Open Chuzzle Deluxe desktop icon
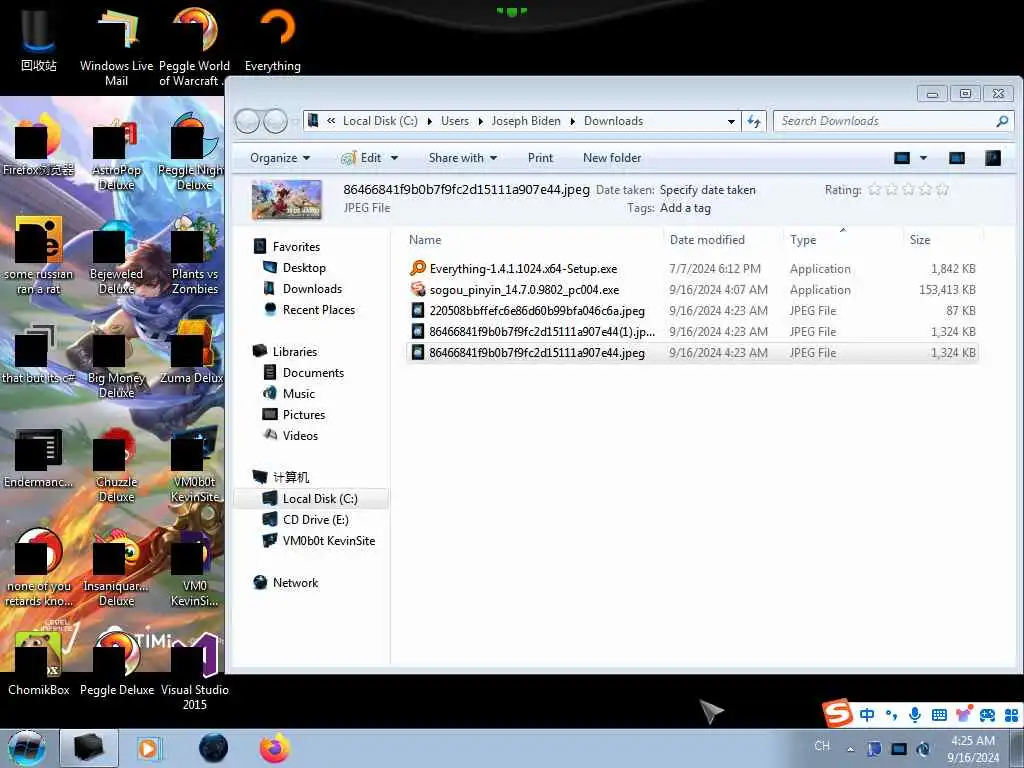Screen dimensions: 1024x768 (x=116, y=465)
